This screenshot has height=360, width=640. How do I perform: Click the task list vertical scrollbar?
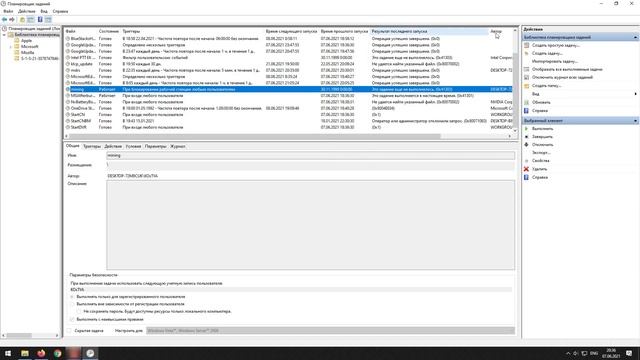click(x=515, y=80)
